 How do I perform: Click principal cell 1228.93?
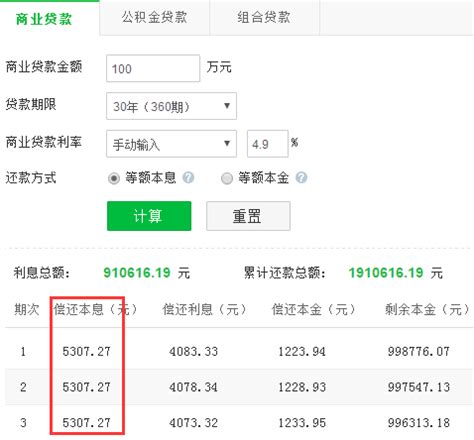pyautogui.click(x=302, y=387)
